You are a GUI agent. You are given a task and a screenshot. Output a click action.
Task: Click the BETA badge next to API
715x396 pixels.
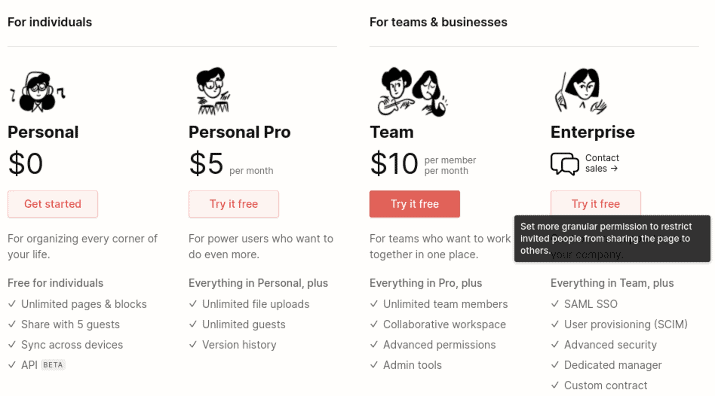[53, 365]
